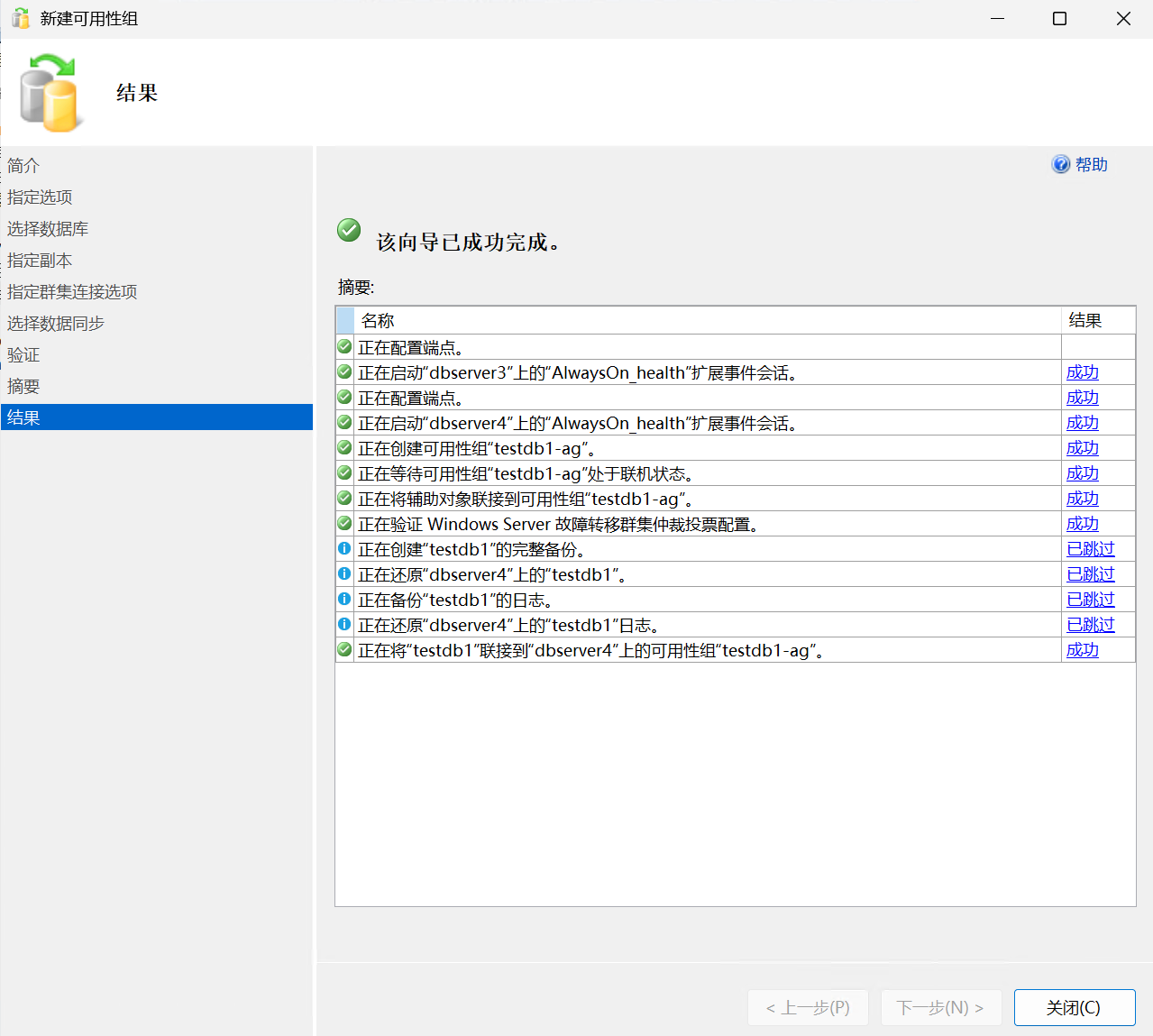Click the availability group database icon in header

(50, 94)
